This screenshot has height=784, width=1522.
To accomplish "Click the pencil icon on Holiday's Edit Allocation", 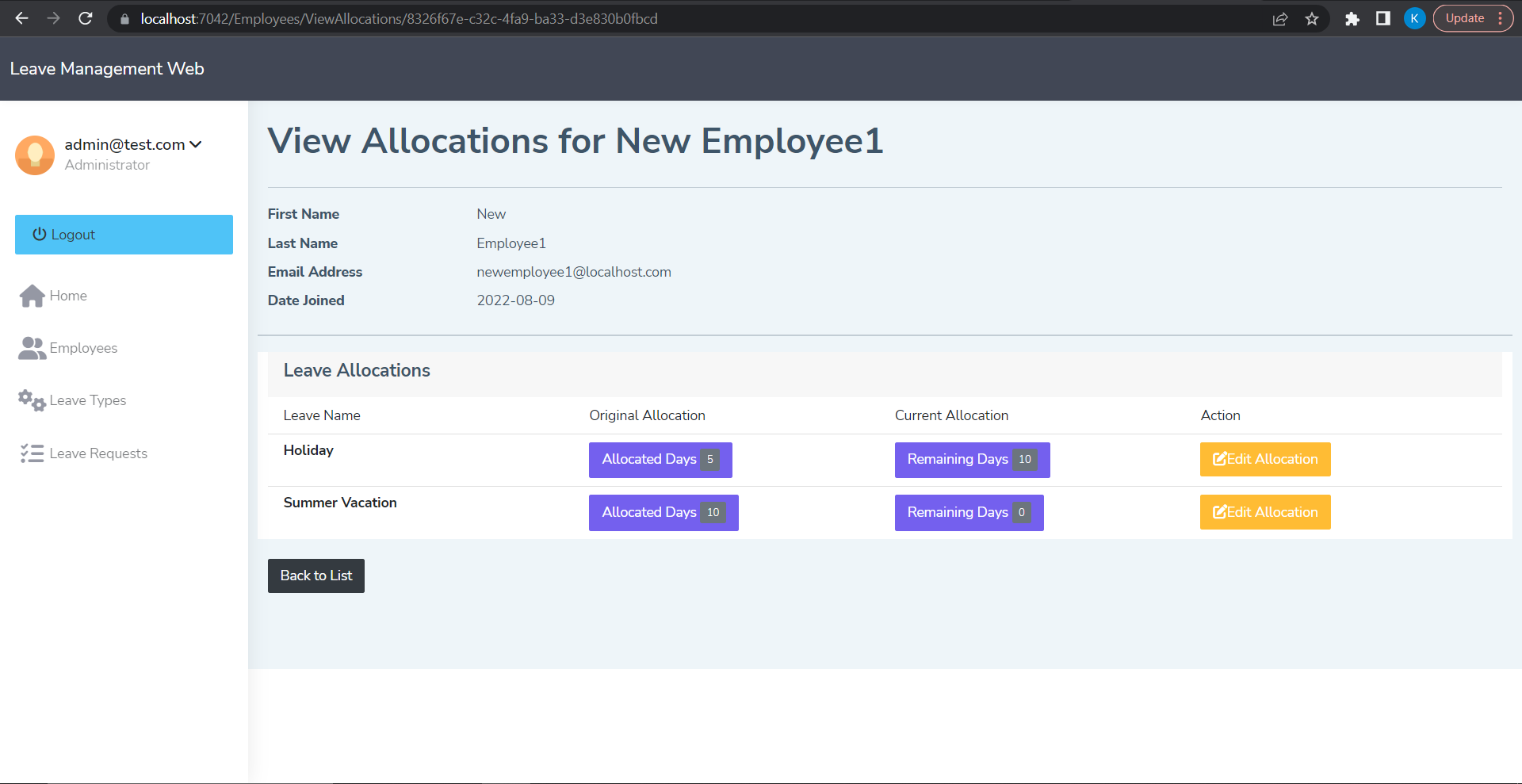I will coord(1219,458).
